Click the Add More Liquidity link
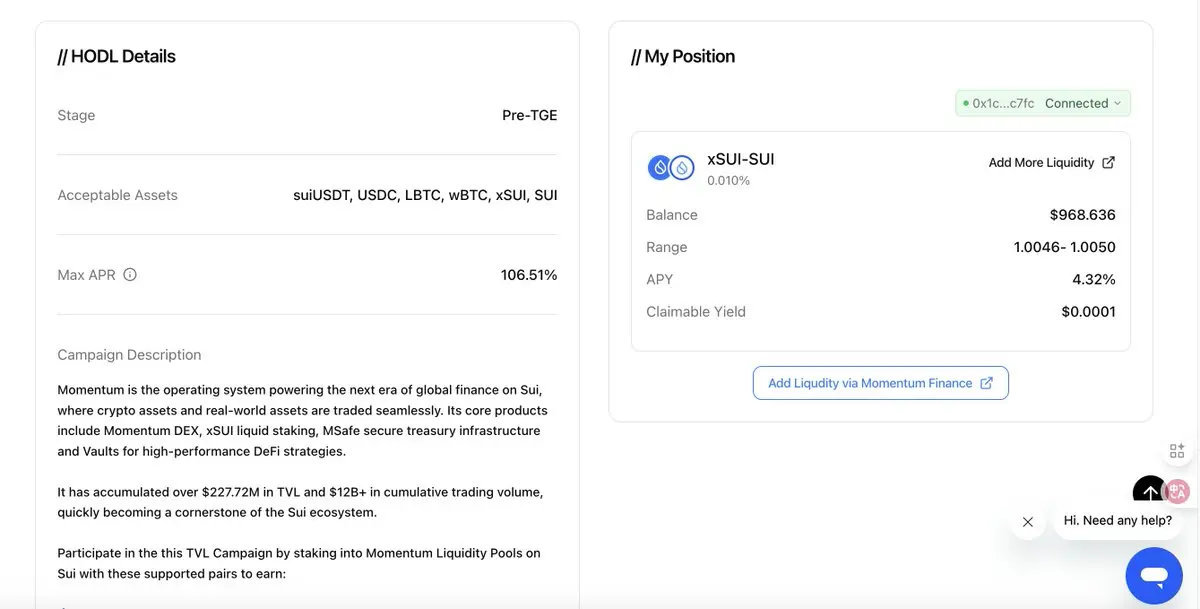This screenshot has width=1200, height=609. pos(1041,163)
